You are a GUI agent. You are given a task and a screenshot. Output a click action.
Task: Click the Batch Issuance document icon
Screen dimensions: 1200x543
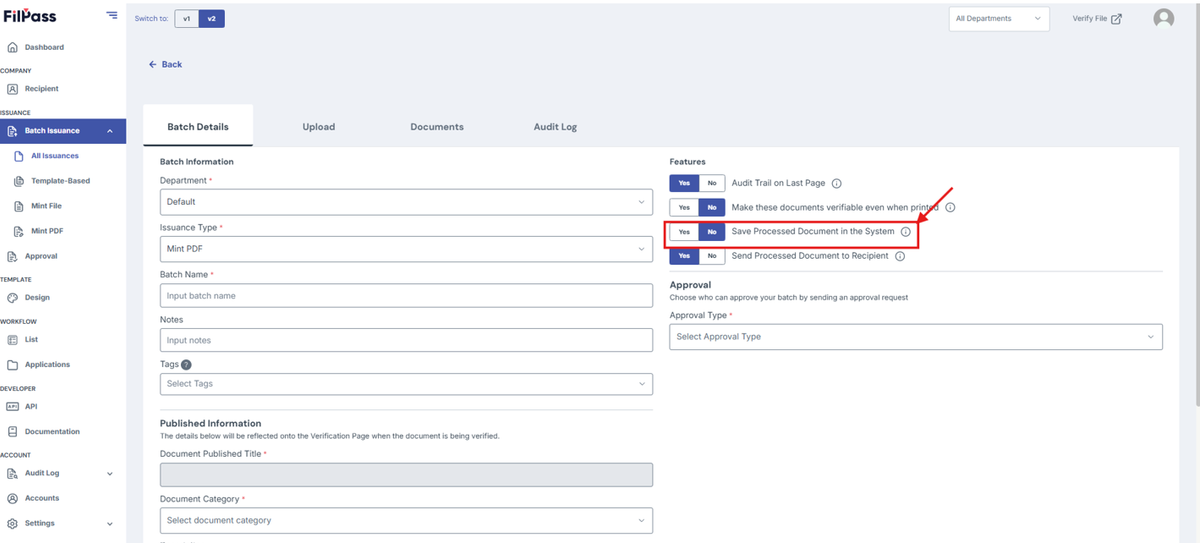click(x=12, y=131)
